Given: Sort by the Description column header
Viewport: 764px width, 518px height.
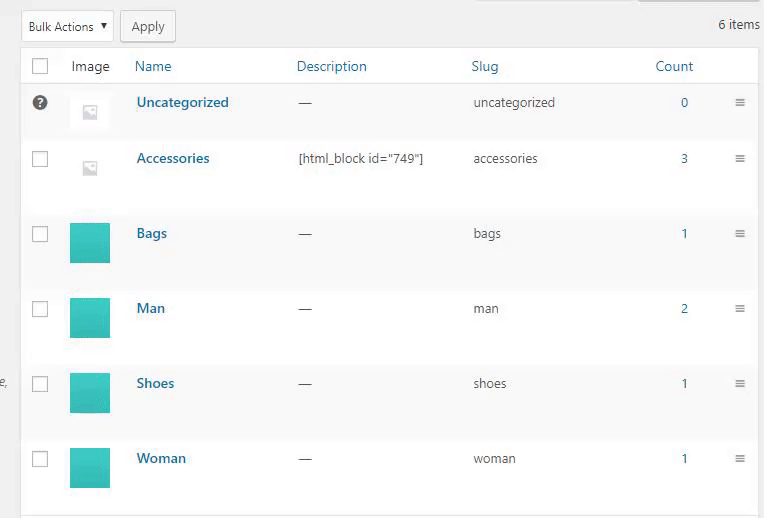Looking at the screenshot, I should pyautogui.click(x=331, y=66).
